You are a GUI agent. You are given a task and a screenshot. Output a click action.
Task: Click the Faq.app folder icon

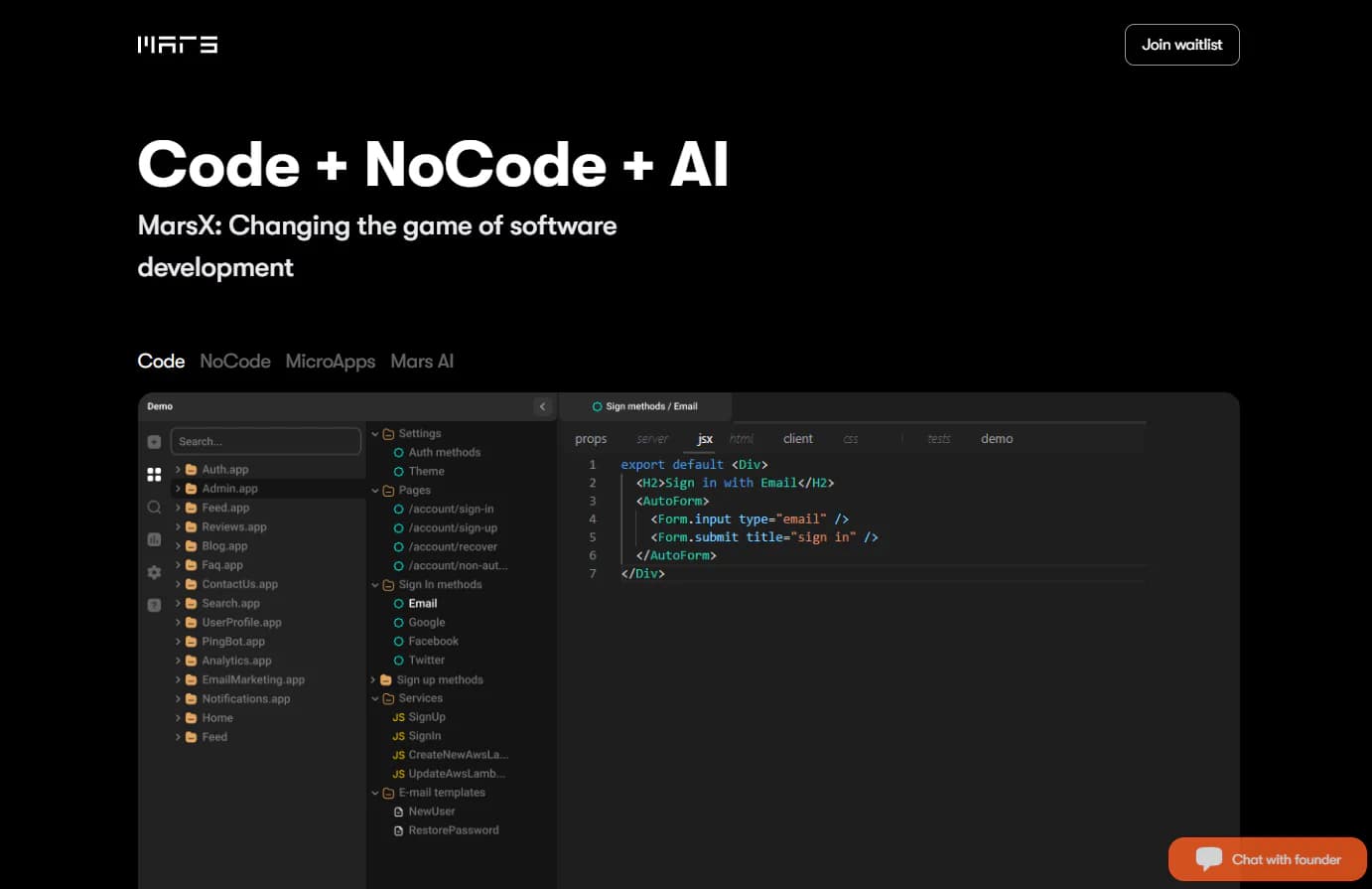click(192, 565)
